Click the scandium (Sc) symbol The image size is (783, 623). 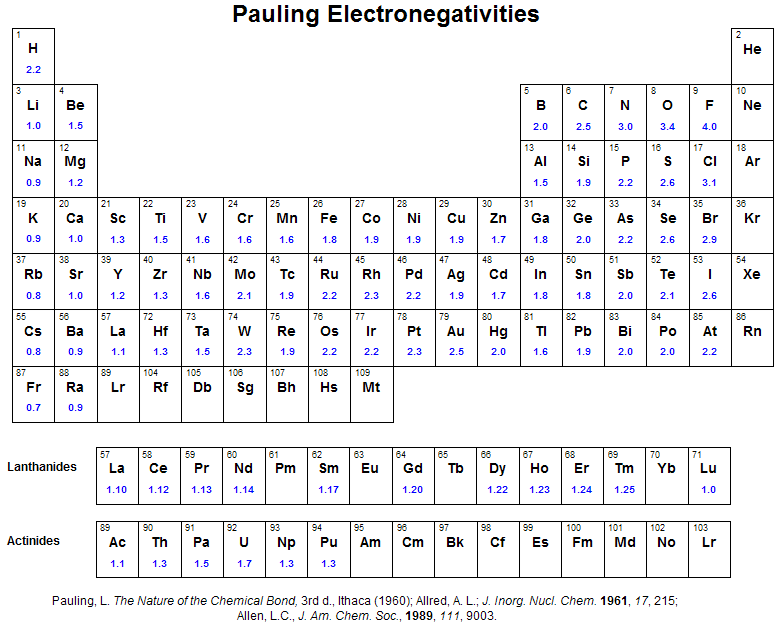[118, 218]
